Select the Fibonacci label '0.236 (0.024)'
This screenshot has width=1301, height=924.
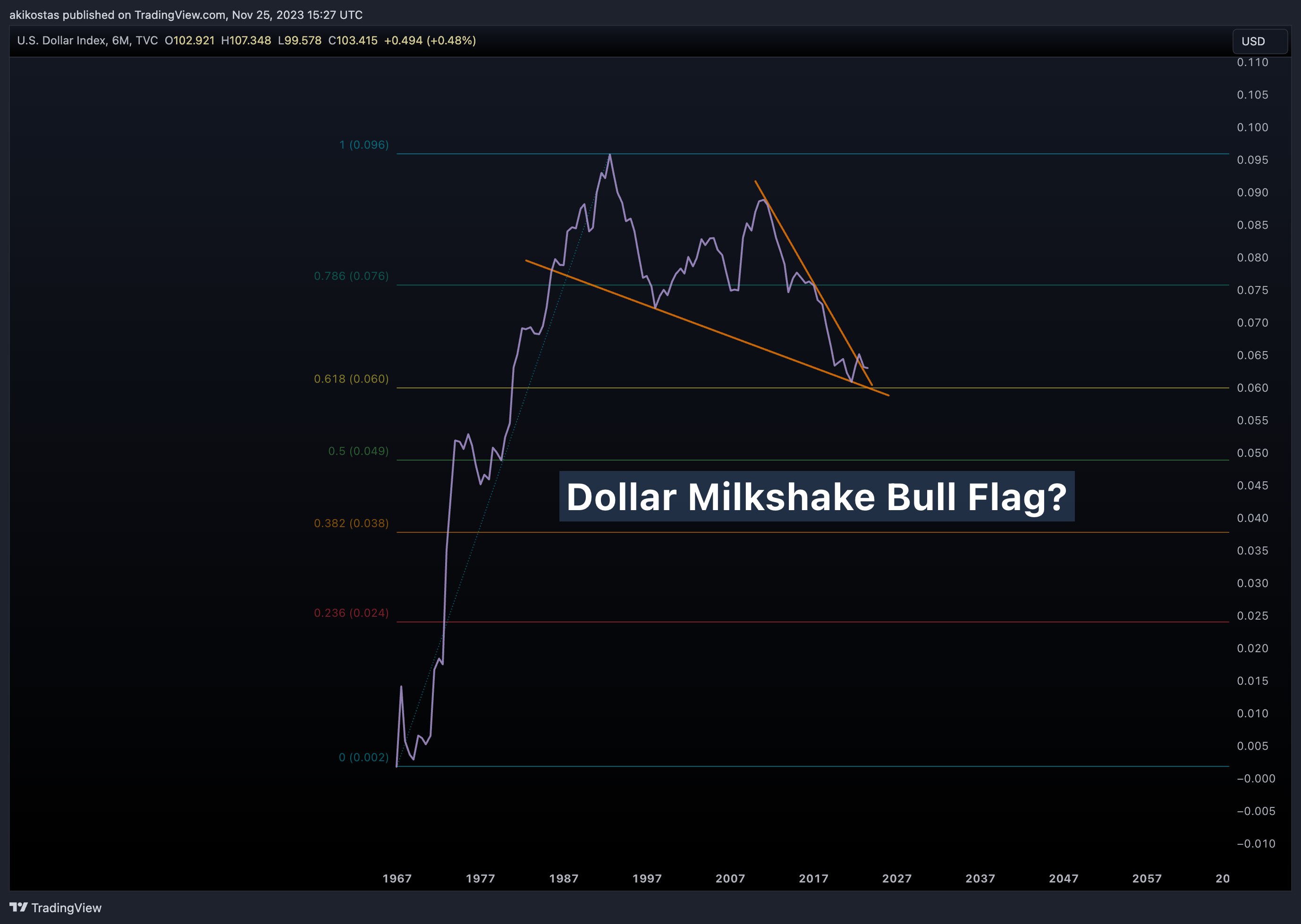(352, 613)
